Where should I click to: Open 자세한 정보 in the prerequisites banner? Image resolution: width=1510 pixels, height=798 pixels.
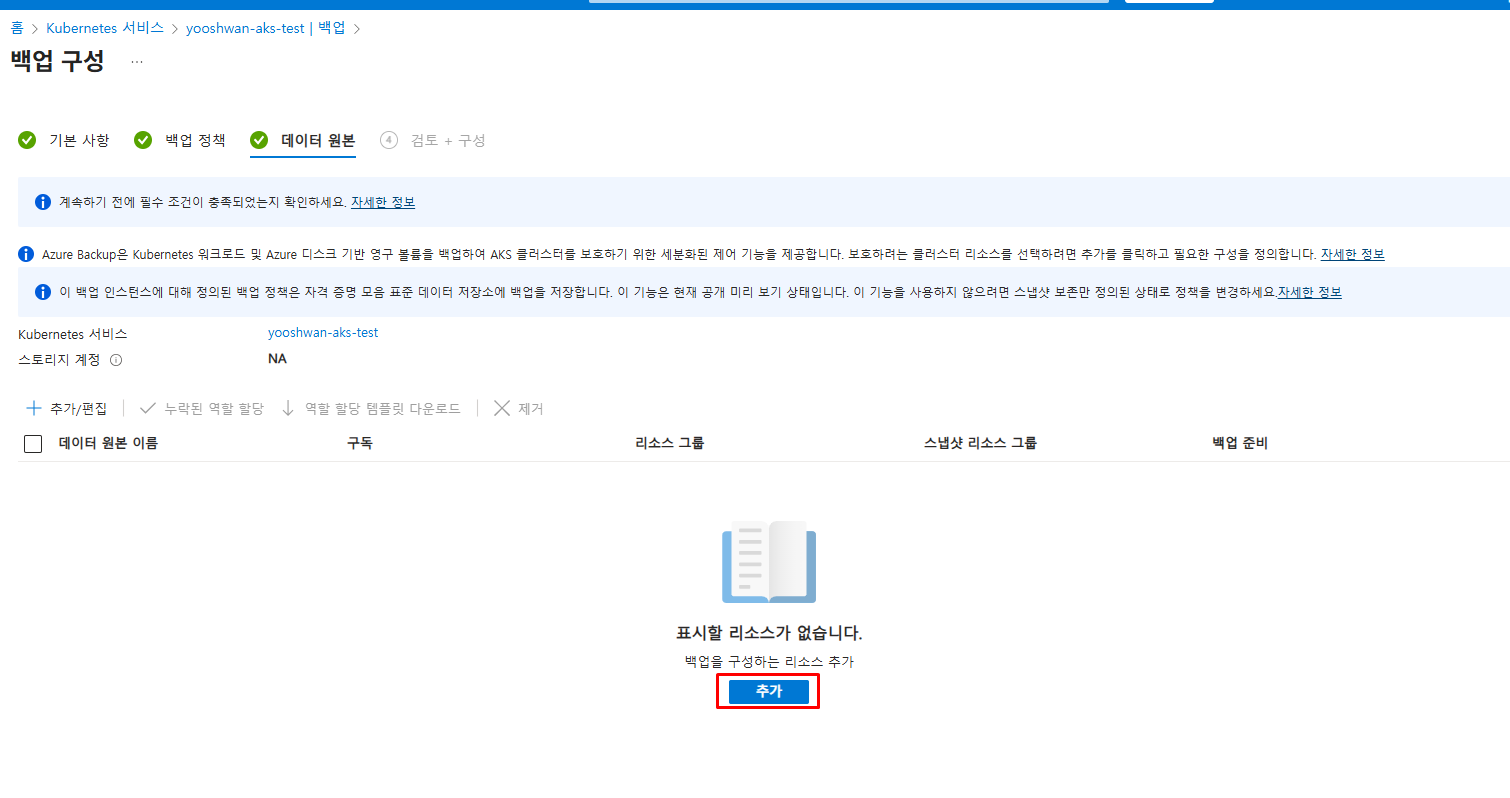coord(383,202)
